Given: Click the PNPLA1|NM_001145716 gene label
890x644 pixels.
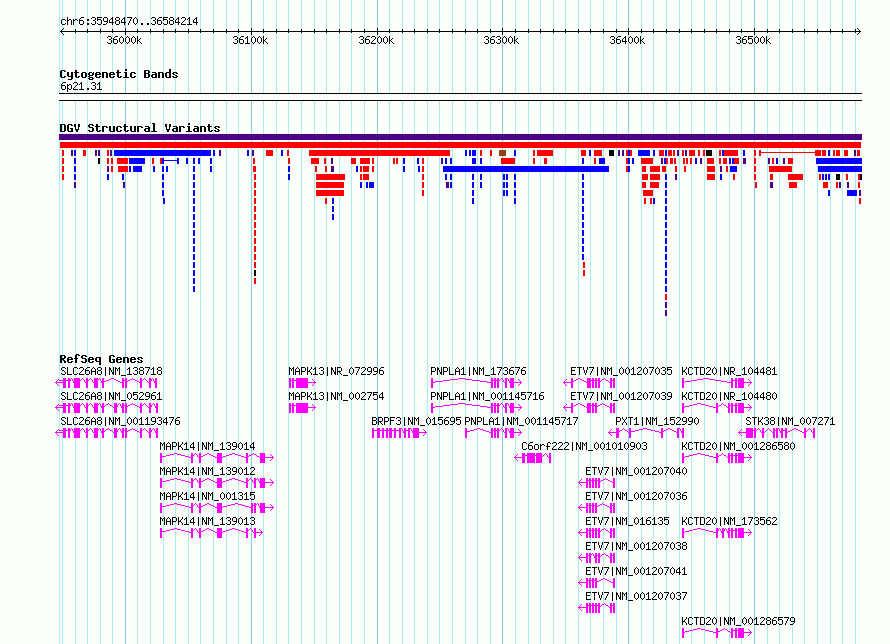Looking at the screenshot, I should tap(487, 396).
